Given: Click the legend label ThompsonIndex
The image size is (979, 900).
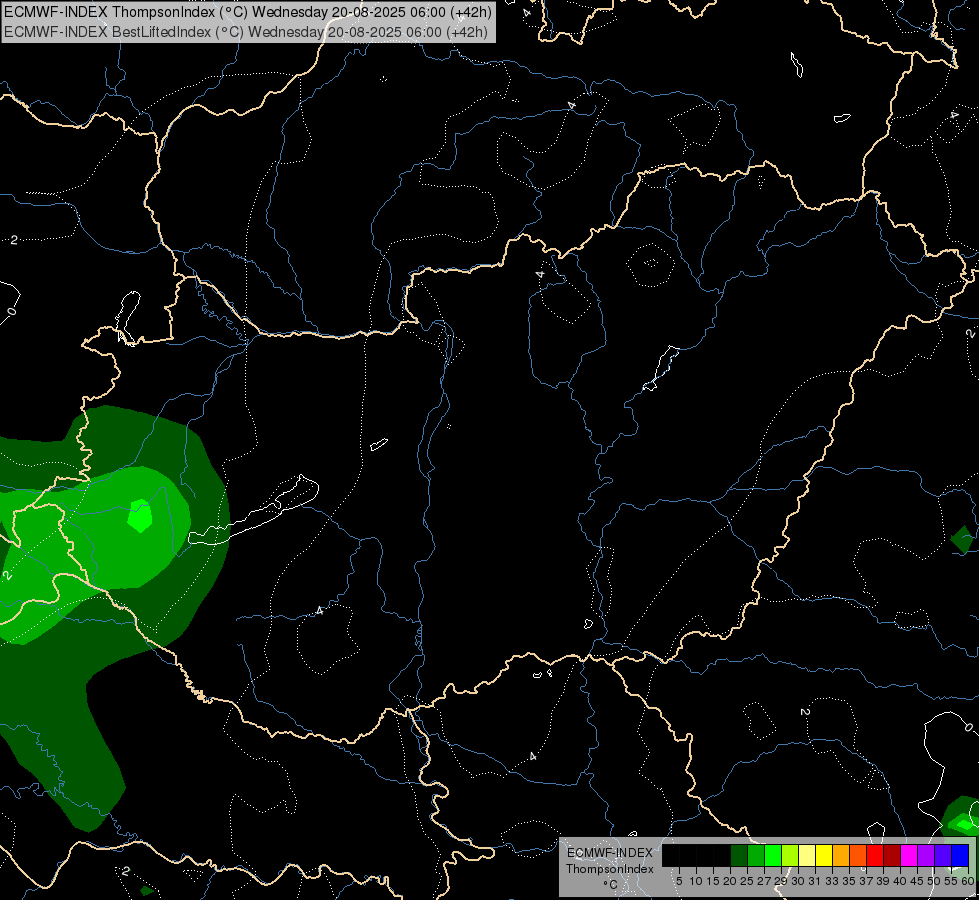Looking at the screenshot, I should 610,869.
